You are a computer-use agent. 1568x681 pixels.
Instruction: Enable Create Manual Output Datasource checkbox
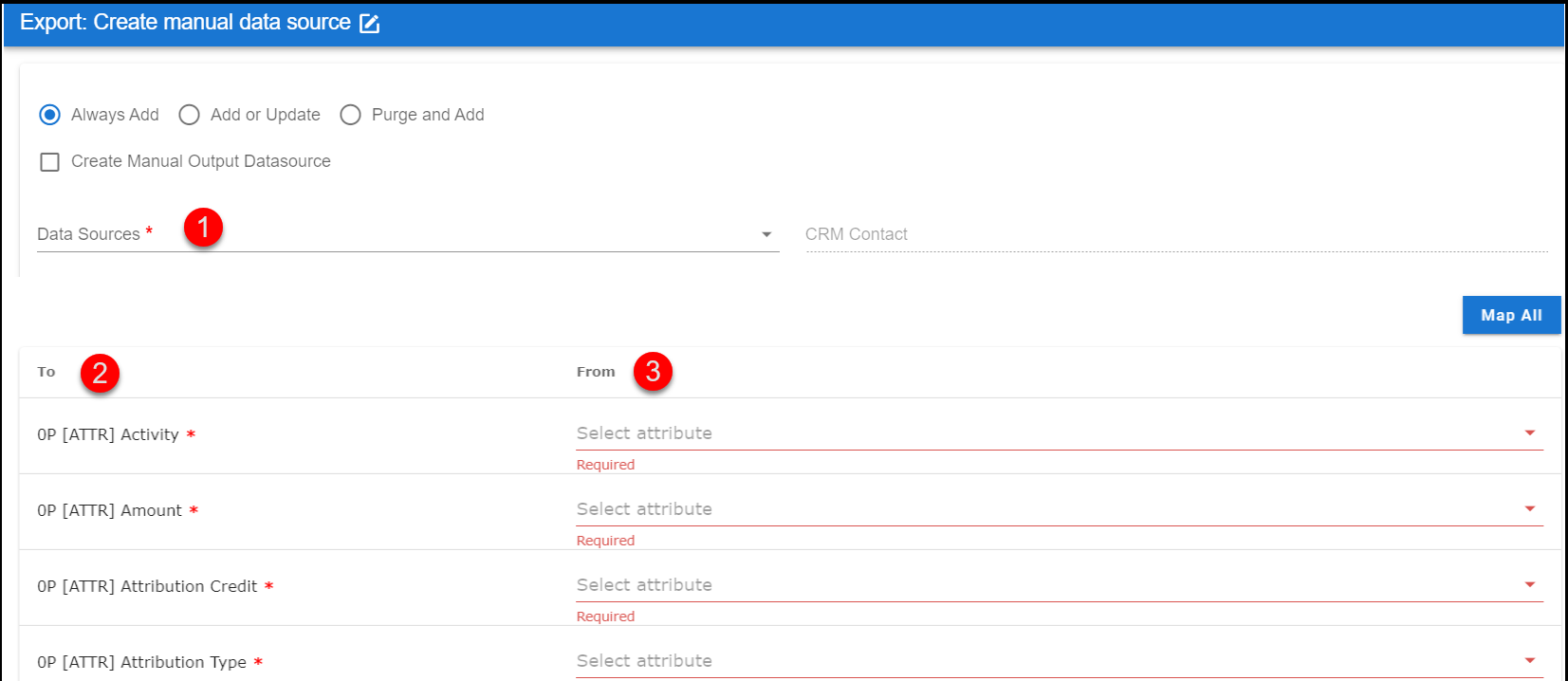(x=50, y=162)
